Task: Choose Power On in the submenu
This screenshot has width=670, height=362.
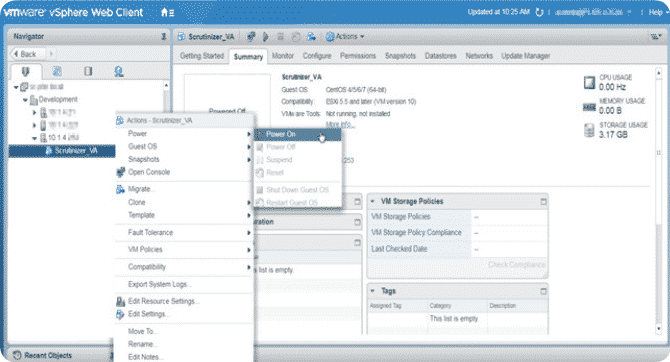Action: pyautogui.click(x=298, y=134)
